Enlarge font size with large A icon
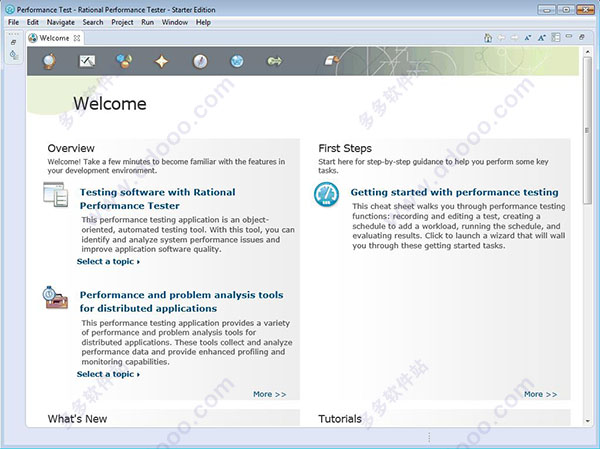Screen dimensions: 600x449 point(541,38)
